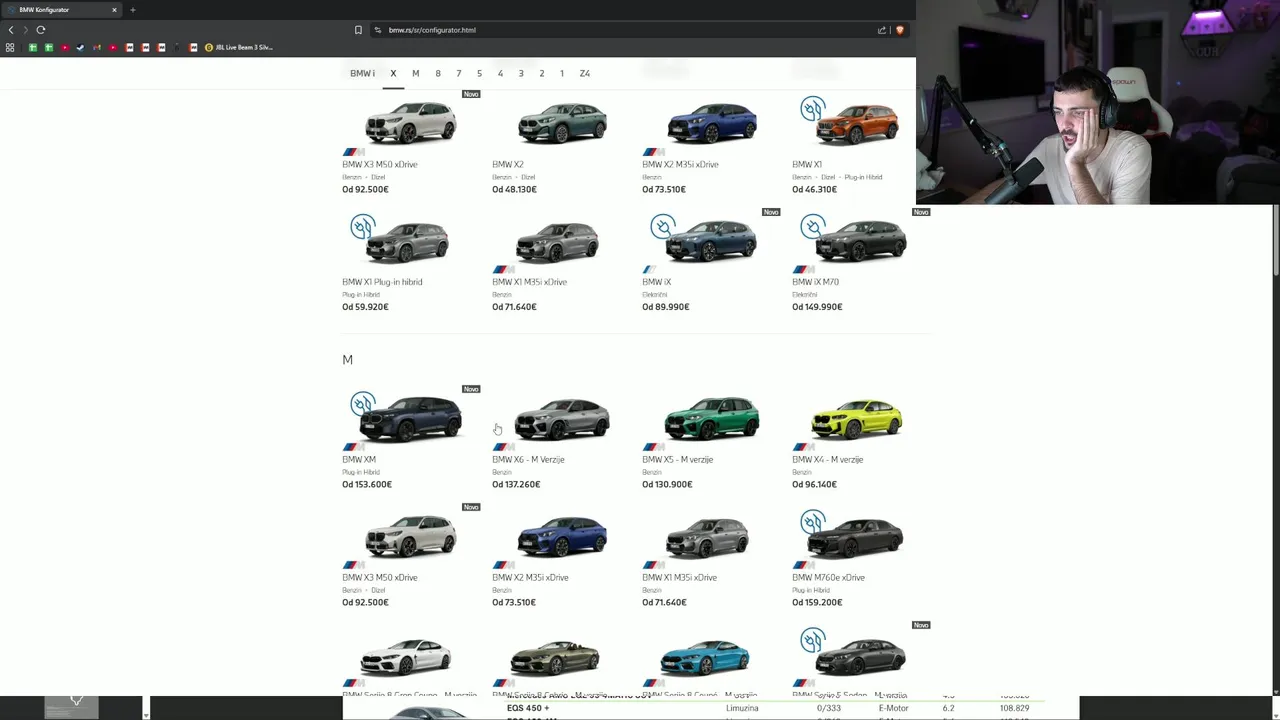The width and height of the screenshot is (1280, 720).
Task: Click the Novo badge on BMW iX M70
Action: (x=921, y=212)
